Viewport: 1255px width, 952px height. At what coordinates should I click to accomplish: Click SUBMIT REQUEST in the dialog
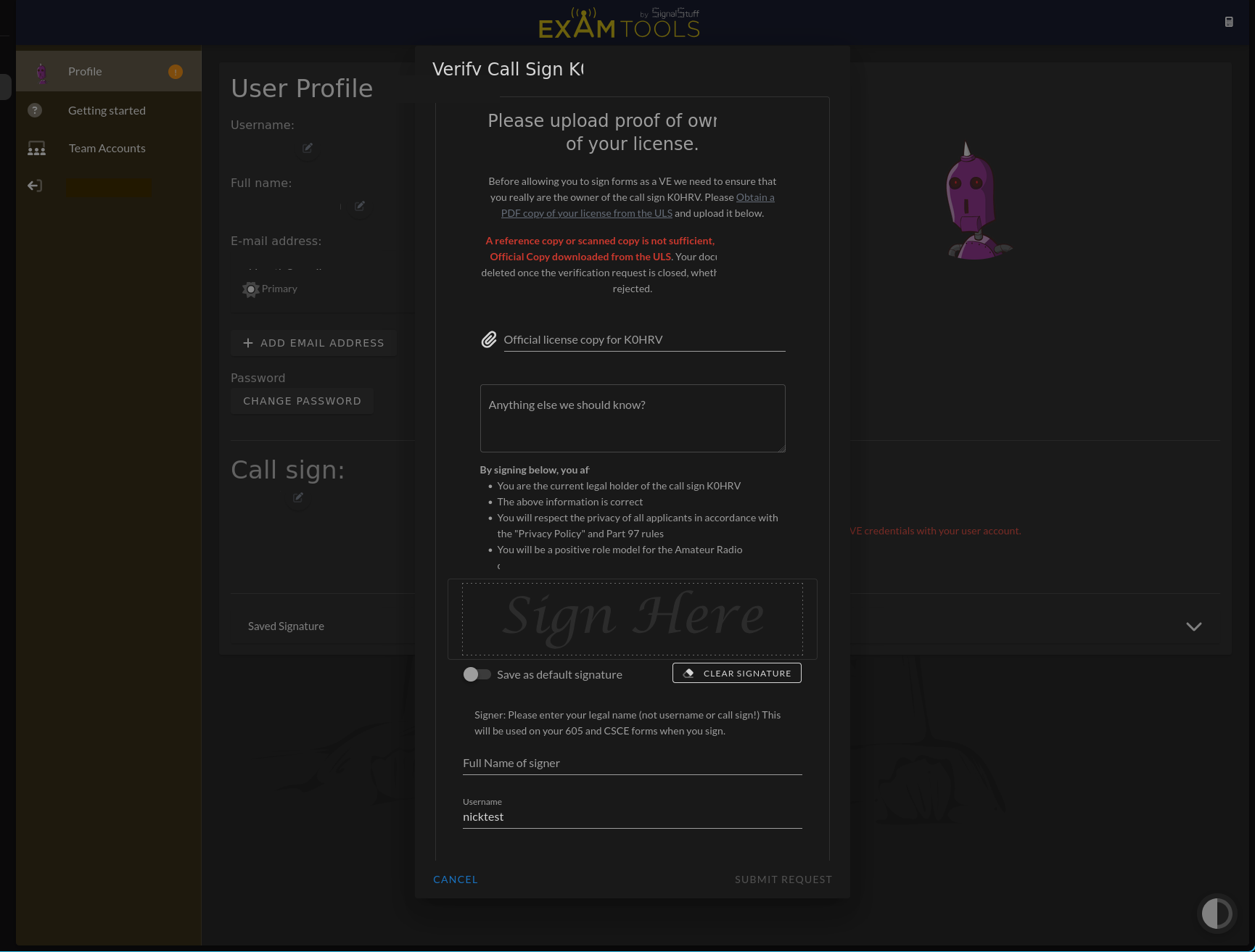783,879
